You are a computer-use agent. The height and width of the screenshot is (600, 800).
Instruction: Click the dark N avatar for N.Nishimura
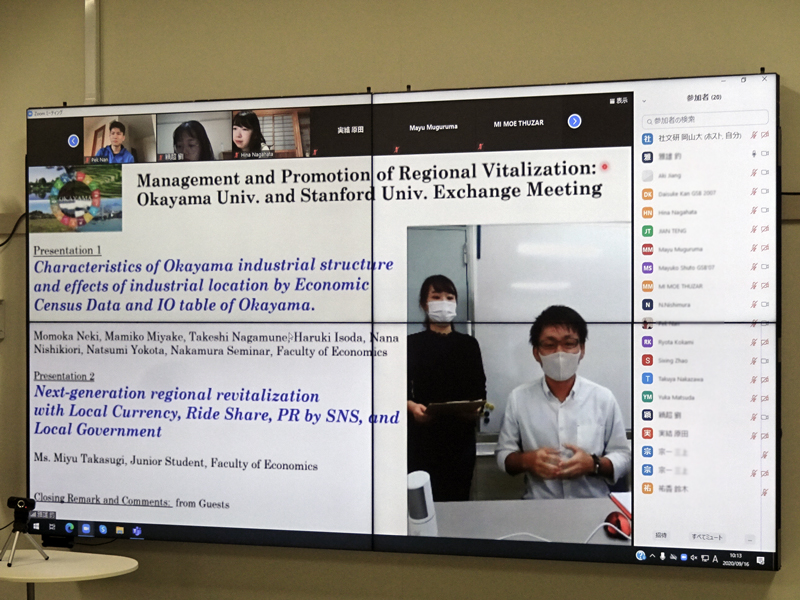point(647,305)
